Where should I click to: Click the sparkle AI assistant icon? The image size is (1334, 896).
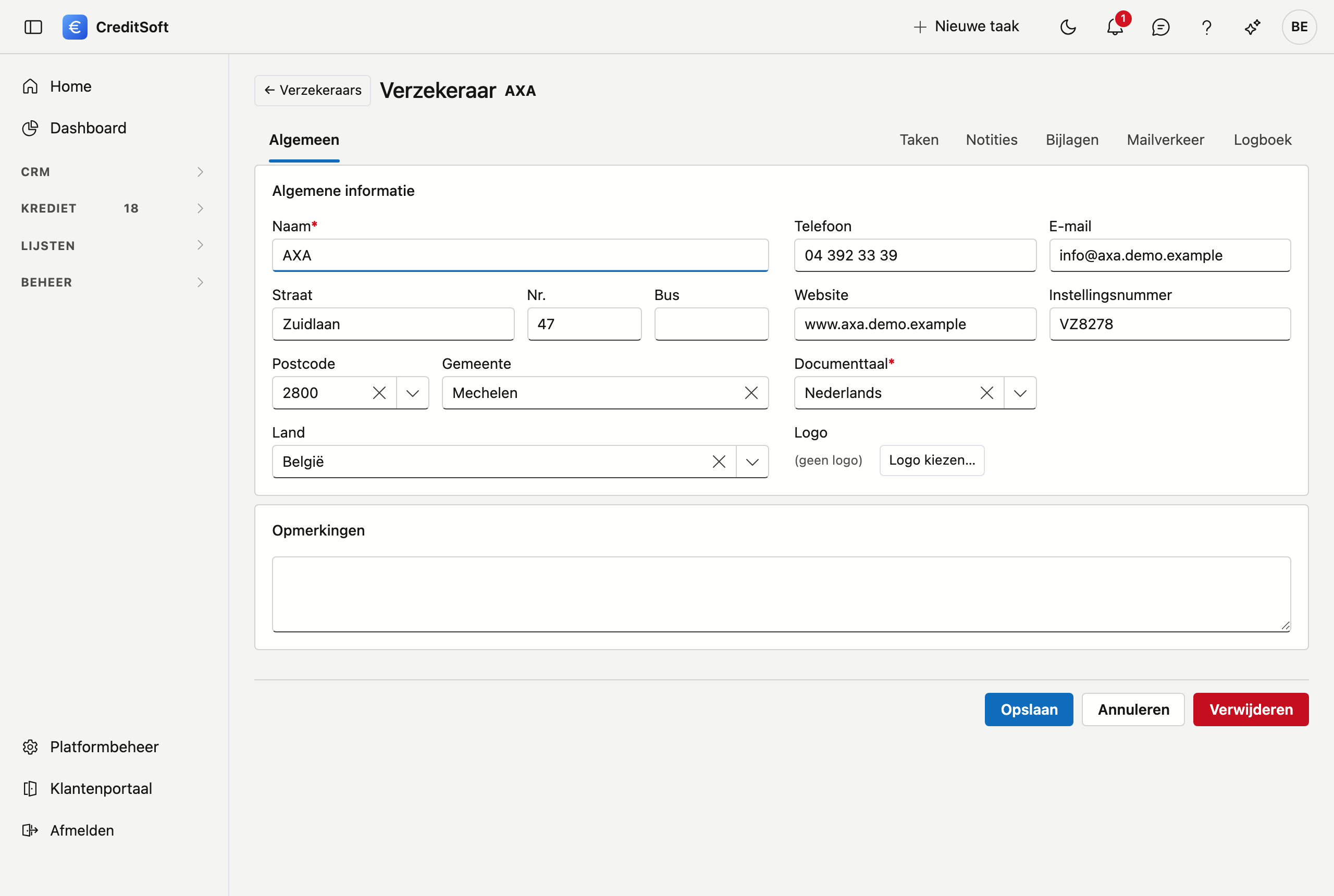(x=1252, y=27)
